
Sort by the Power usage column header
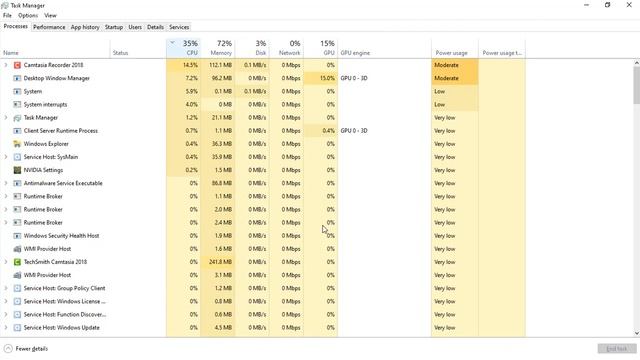(x=455, y=48)
